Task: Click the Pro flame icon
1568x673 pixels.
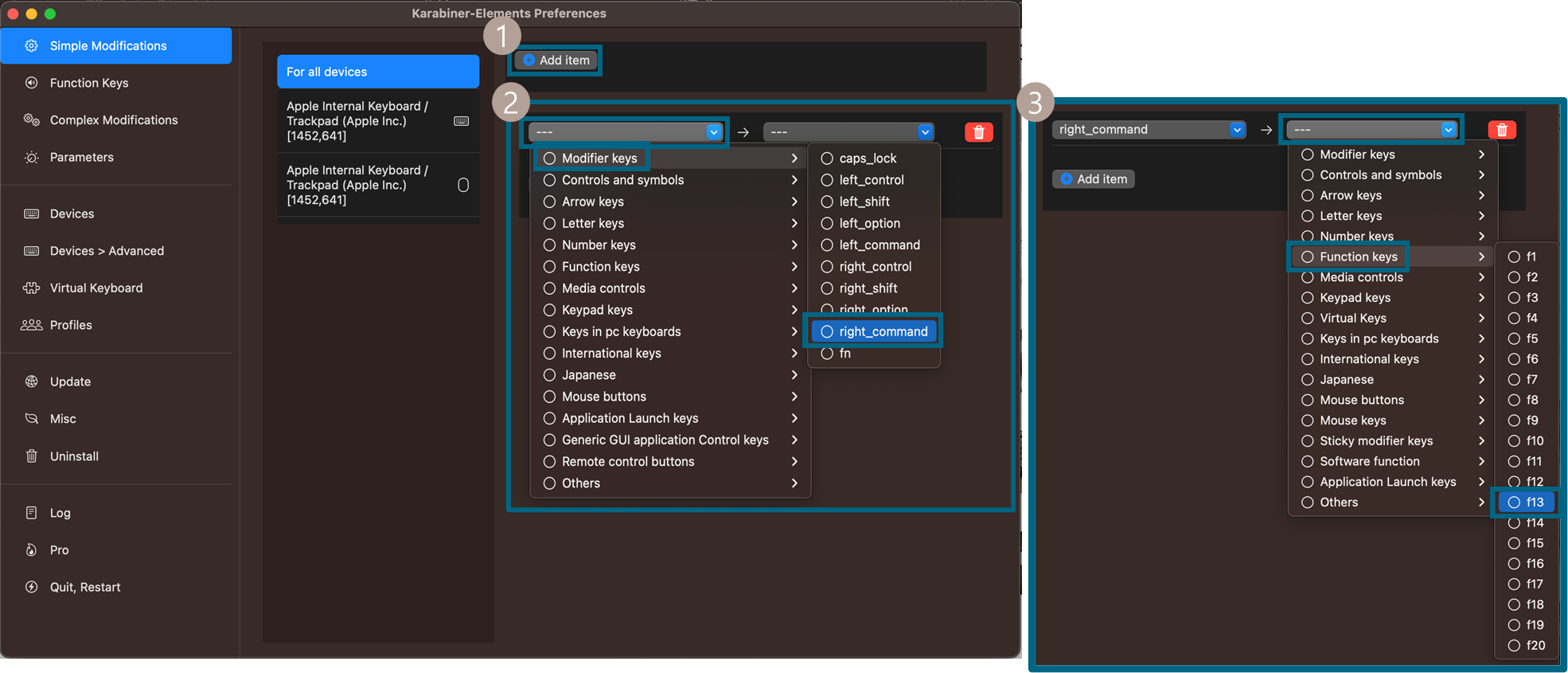Action: click(31, 550)
